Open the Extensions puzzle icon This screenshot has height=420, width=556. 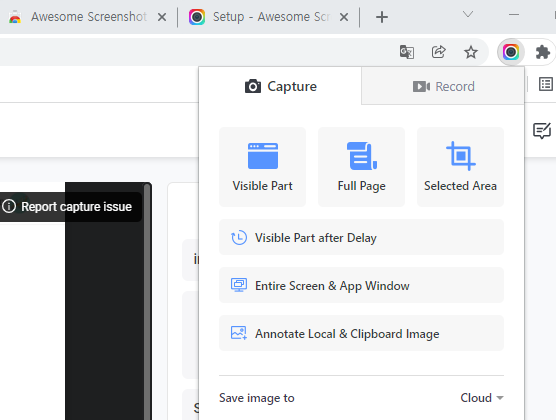(542, 52)
